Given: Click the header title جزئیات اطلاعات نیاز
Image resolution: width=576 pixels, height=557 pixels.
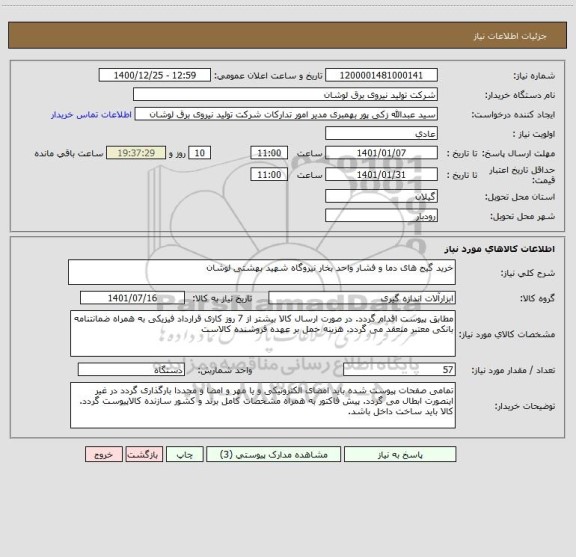Looking at the screenshot, I should click(x=510, y=36).
